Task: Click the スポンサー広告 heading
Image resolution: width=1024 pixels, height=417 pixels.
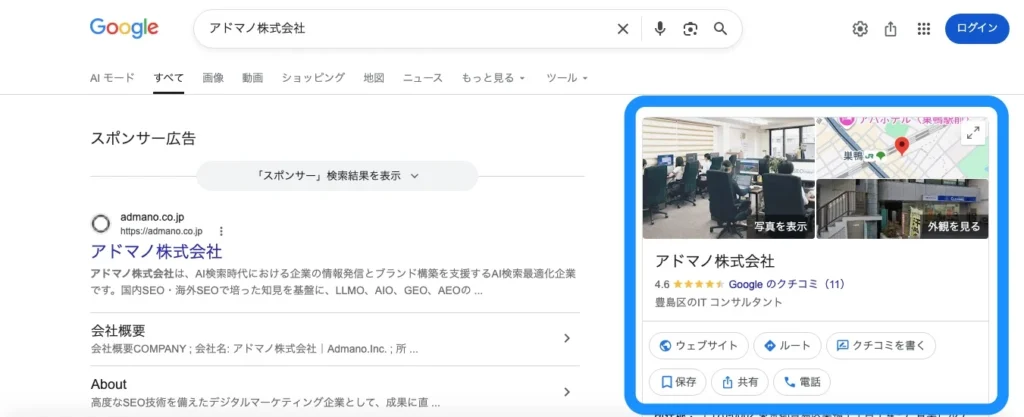Action: (142, 138)
